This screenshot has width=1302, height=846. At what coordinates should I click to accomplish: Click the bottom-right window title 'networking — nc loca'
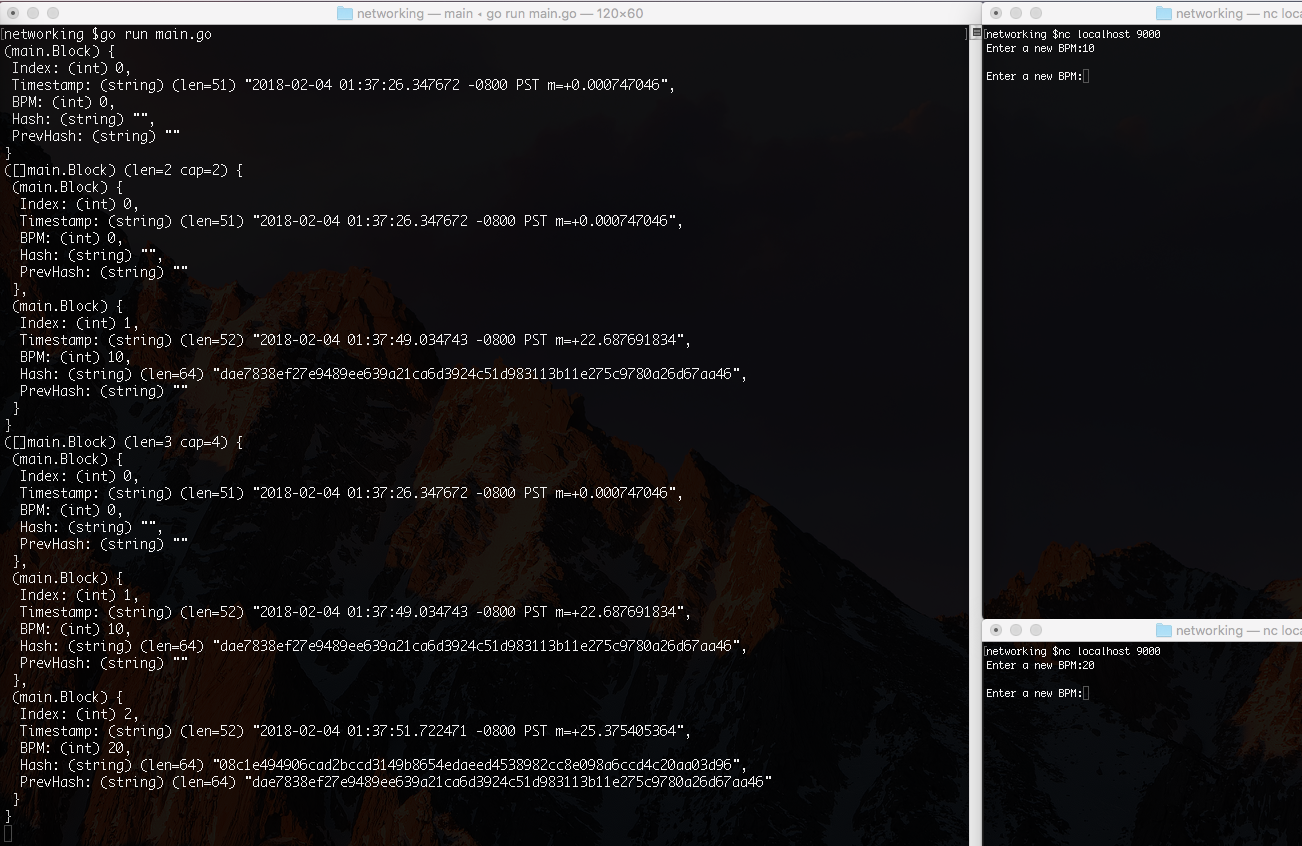coord(1238,630)
